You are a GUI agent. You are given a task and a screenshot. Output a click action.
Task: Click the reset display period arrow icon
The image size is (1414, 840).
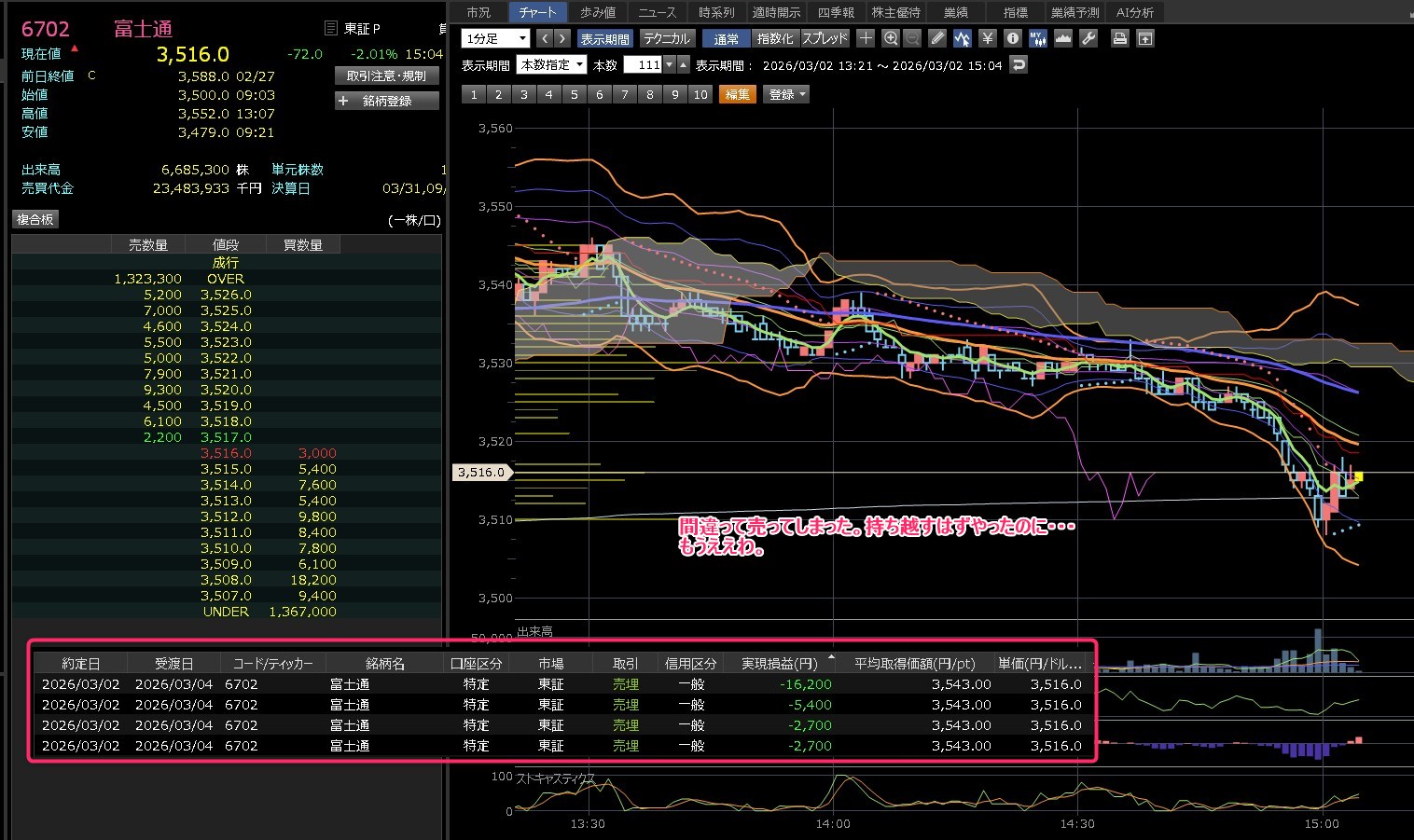coord(1019,65)
